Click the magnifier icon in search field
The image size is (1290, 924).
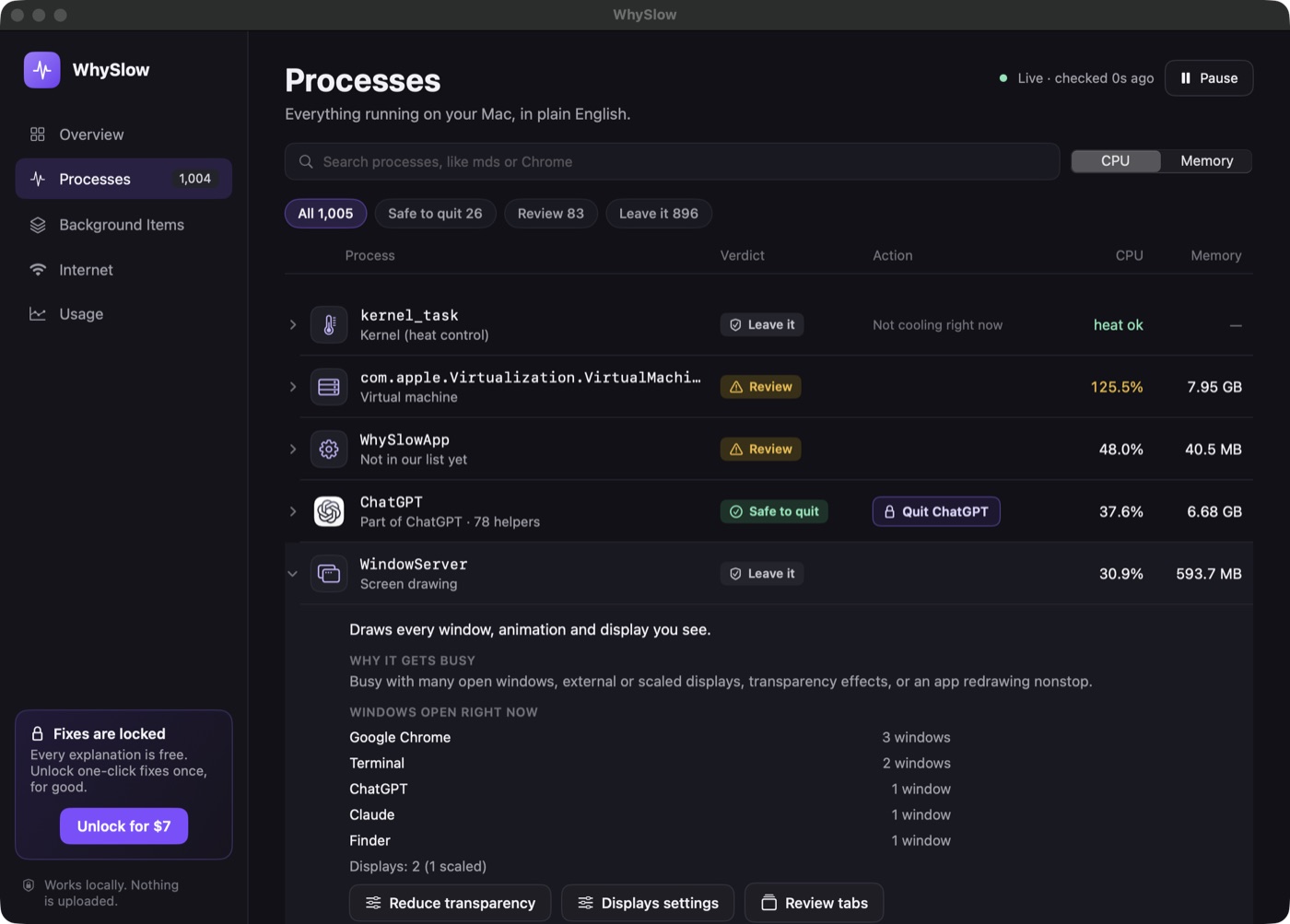[x=306, y=161]
